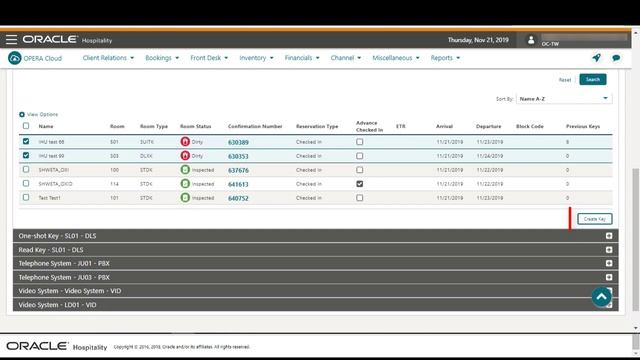Viewport: 640px width, 360px height.
Task: Toggle the select-all rows checkbox
Action: [26, 126]
